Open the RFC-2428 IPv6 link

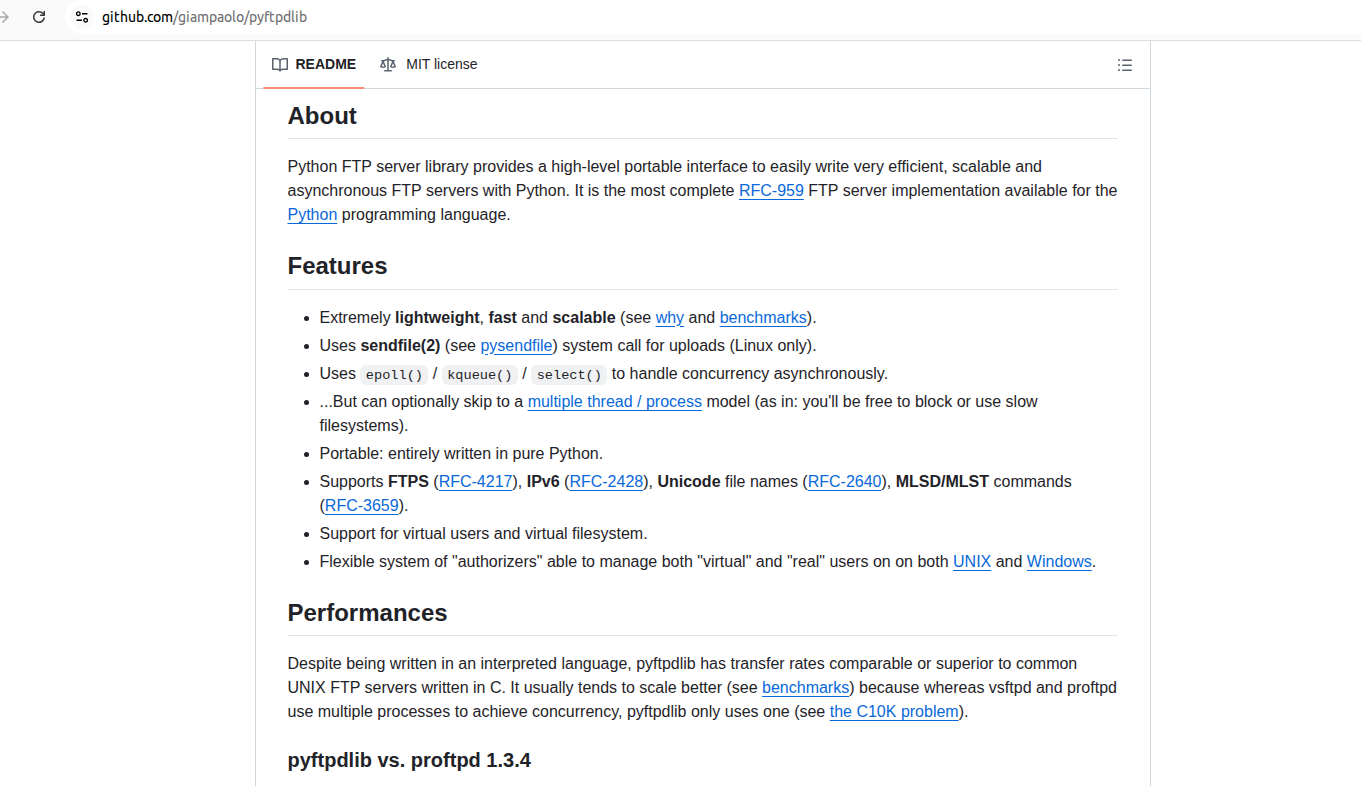point(607,482)
